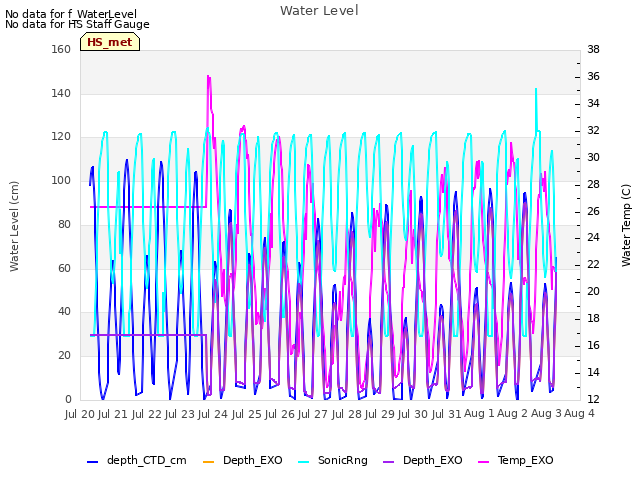The height and width of the screenshot is (480, 640).
Task: Click the 160 tick on left axis
Action: pos(61,49)
